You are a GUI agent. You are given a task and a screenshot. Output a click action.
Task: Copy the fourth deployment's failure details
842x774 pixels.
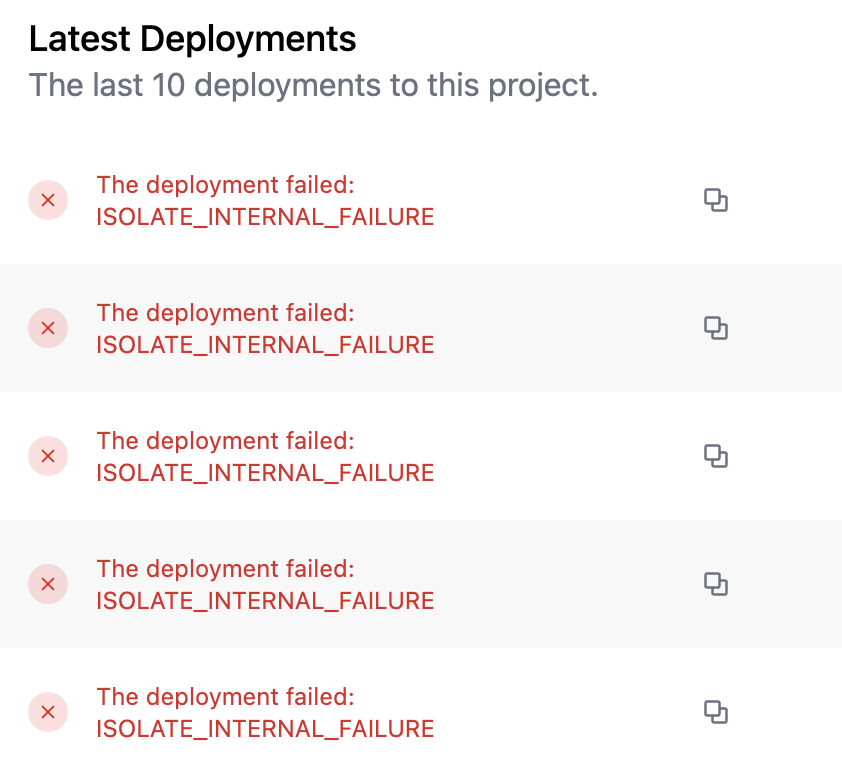pyautogui.click(x=715, y=584)
